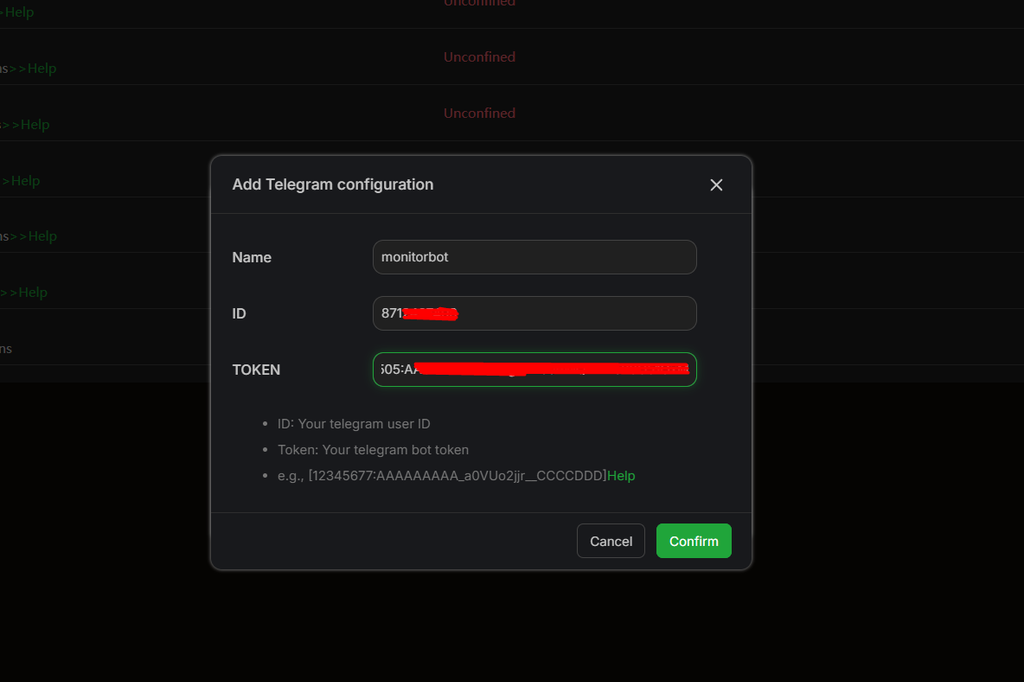Close the Add Telegram configuration dialog
Viewport: 1024px width, 682px height.
coord(716,185)
